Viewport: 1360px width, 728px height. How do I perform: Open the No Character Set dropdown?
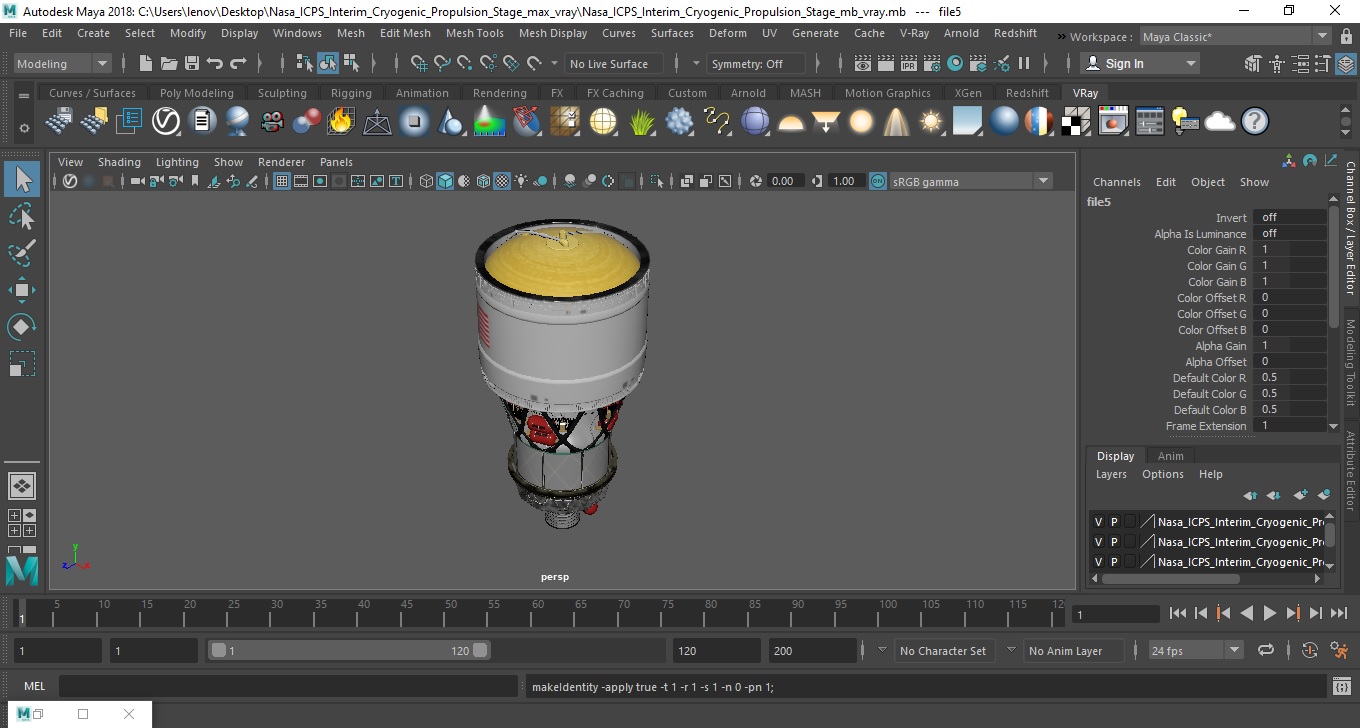(943, 650)
